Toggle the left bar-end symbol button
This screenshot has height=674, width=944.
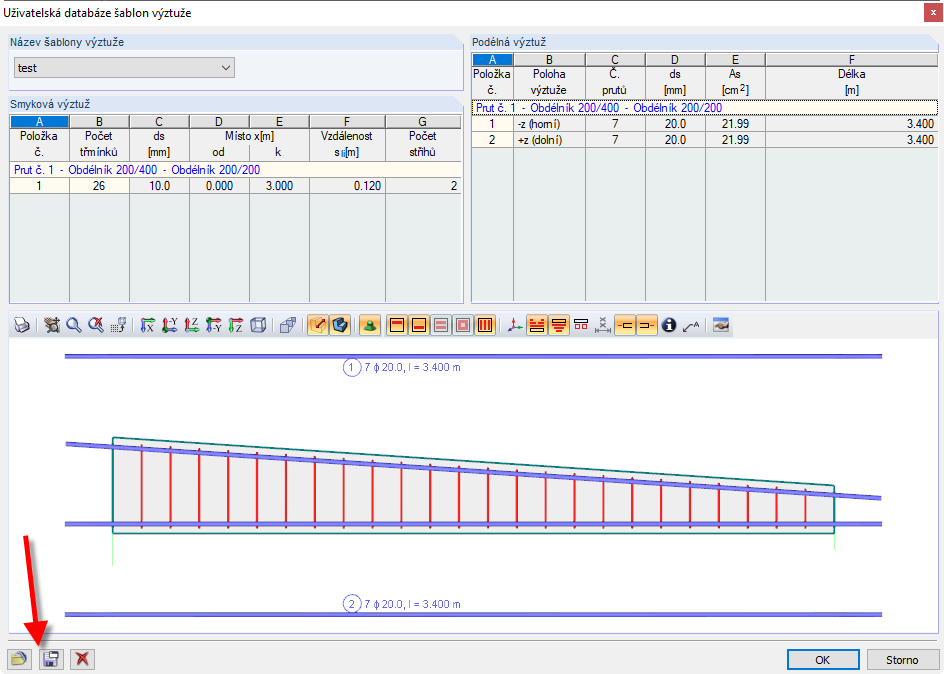click(x=625, y=326)
